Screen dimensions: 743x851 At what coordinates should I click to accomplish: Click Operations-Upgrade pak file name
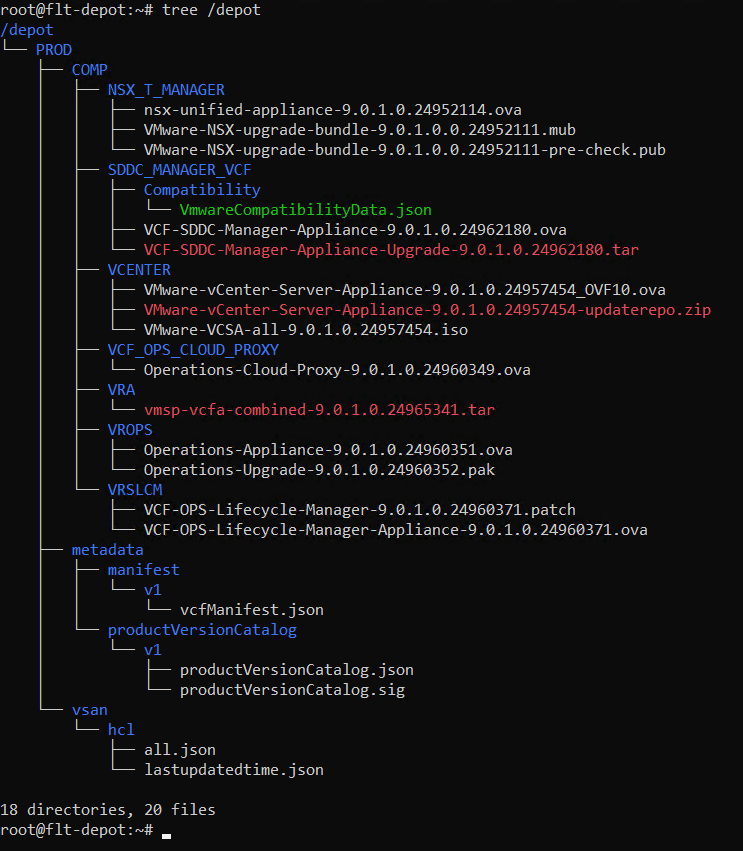(328, 470)
